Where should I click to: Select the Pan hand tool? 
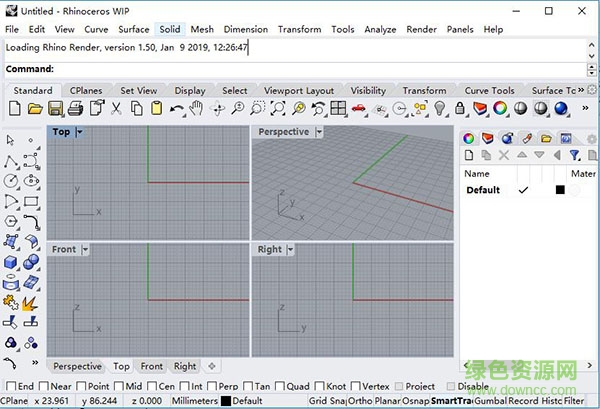(196, 108)
